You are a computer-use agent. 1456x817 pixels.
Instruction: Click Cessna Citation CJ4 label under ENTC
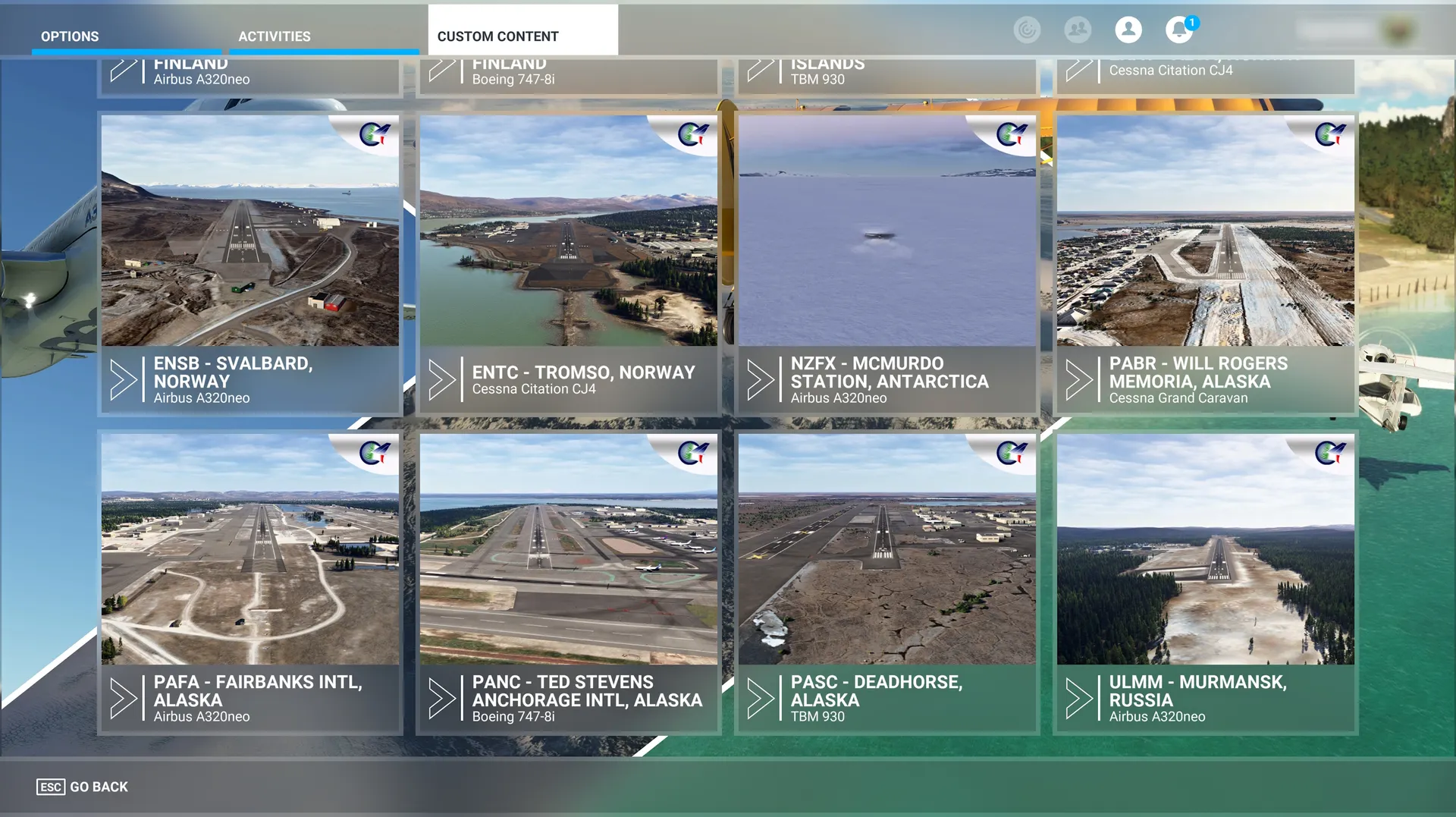click(534, 389)
